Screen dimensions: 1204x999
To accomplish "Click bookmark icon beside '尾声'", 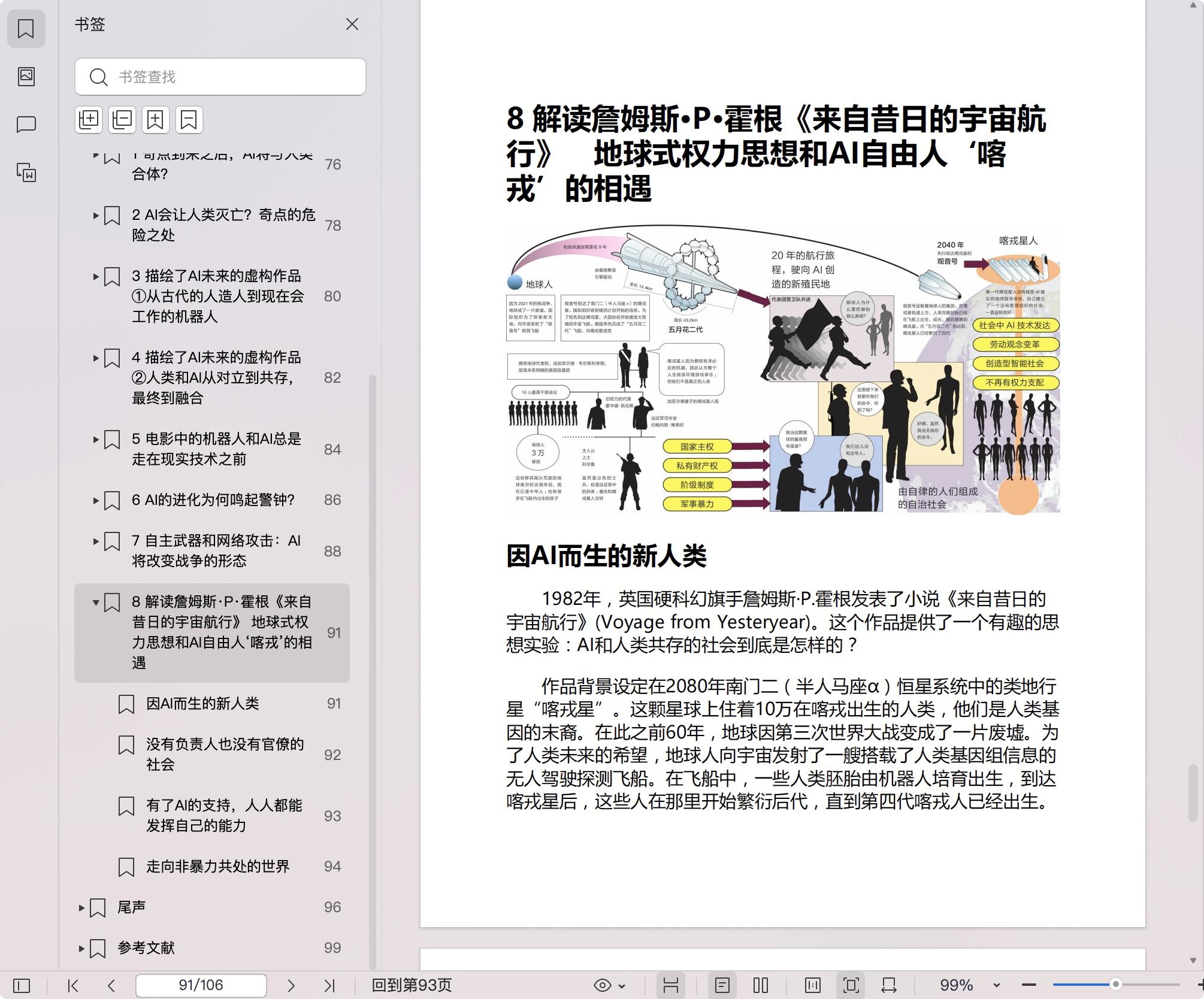I will (x=98, y=909).
